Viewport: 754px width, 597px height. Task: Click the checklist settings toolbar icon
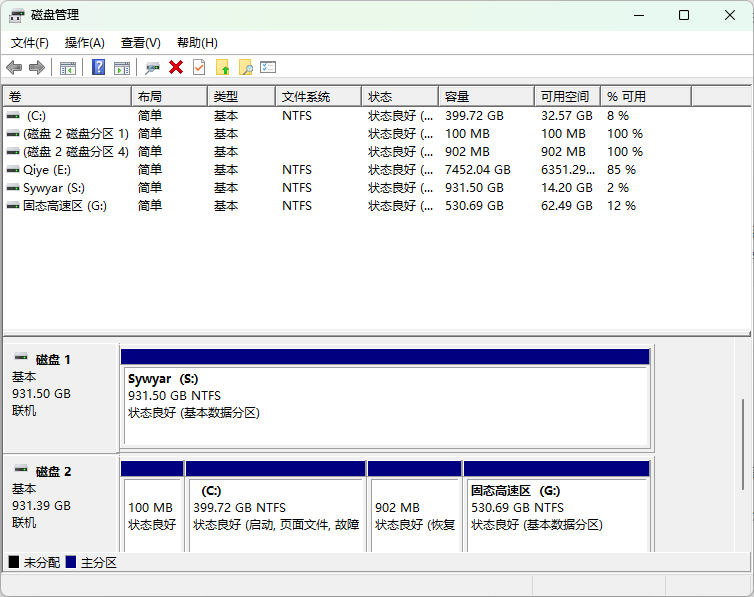[x=268, y=67]
